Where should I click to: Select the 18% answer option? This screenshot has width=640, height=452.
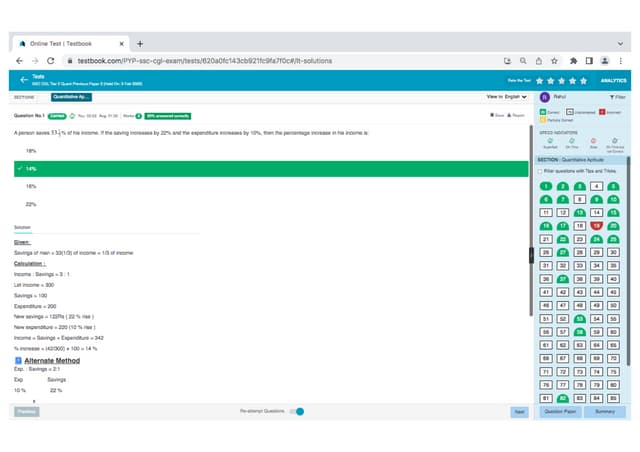point(31,151)
